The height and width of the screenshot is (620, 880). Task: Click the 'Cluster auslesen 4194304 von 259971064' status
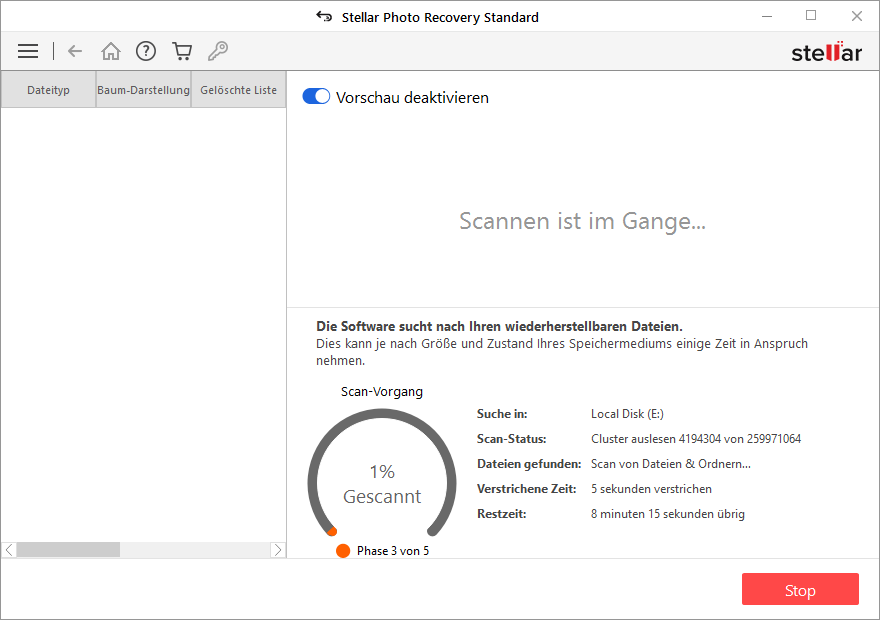696,439
